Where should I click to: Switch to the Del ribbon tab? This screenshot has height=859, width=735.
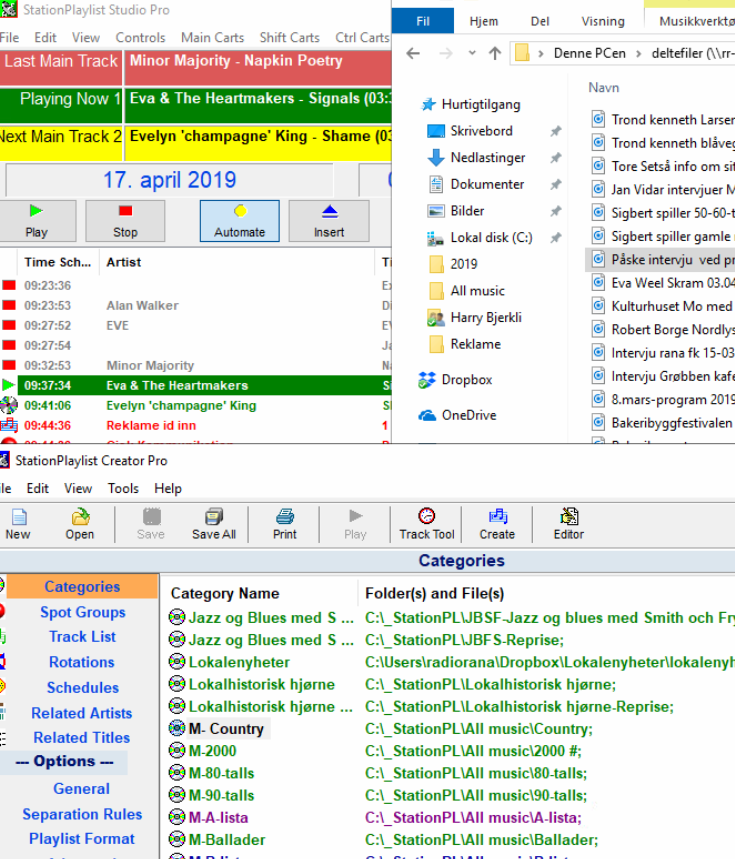(x=540, y=21)
